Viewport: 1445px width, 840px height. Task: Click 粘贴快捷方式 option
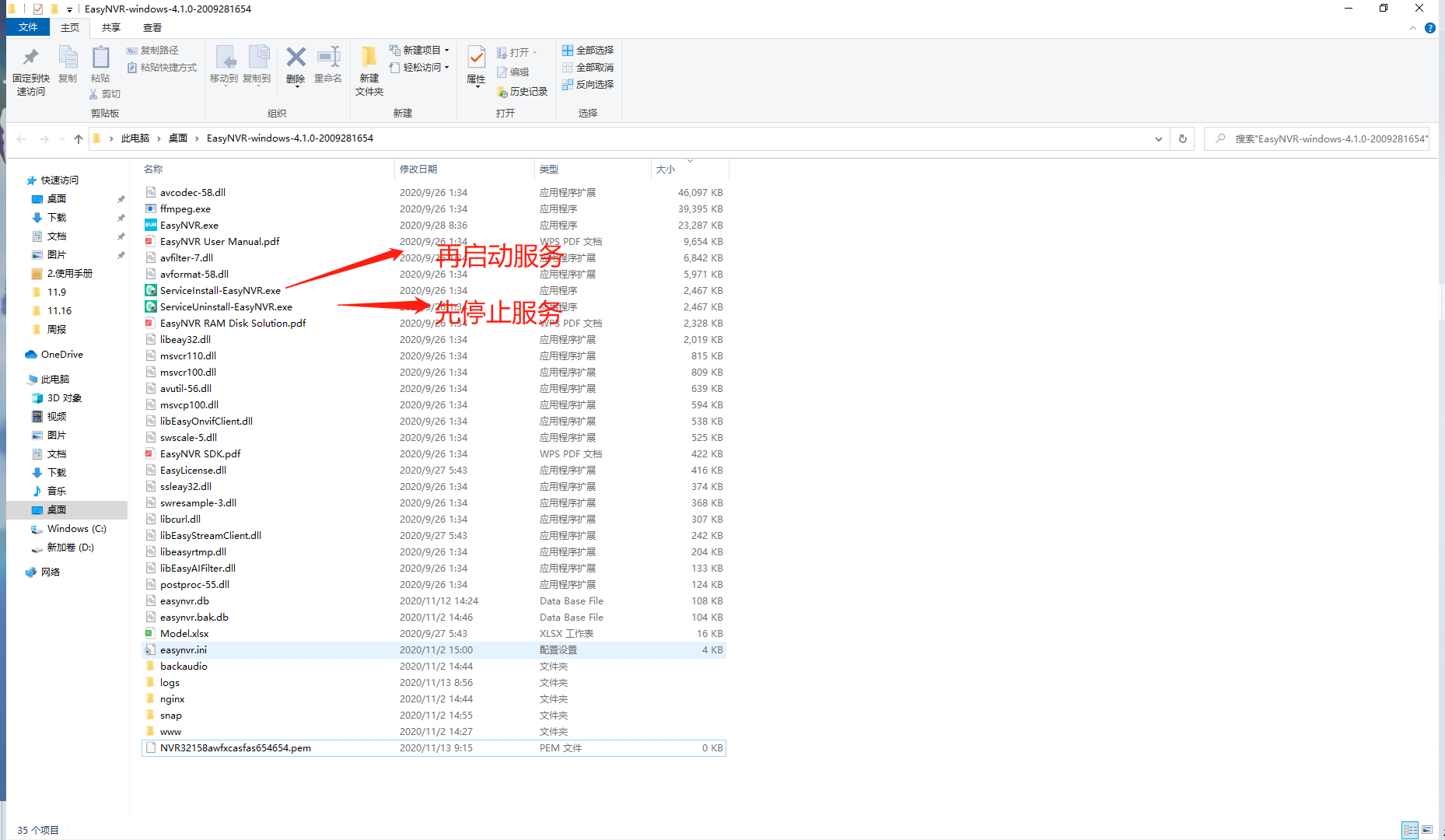point(162,68)
